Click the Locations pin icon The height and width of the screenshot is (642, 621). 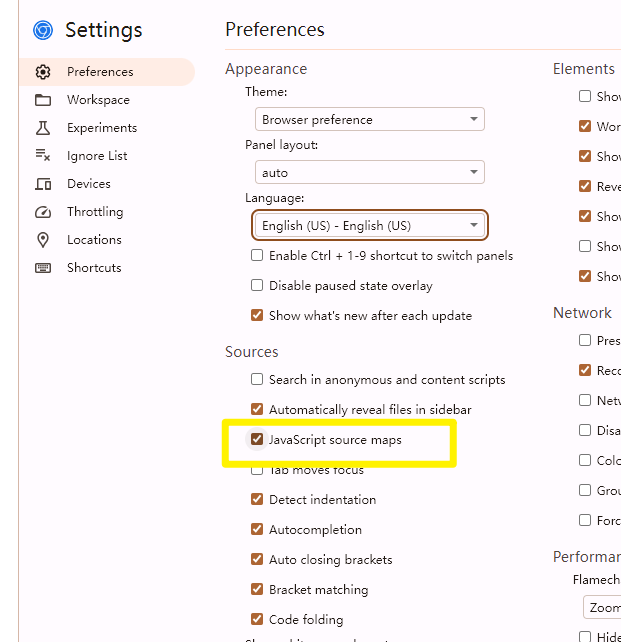(43, 240)
